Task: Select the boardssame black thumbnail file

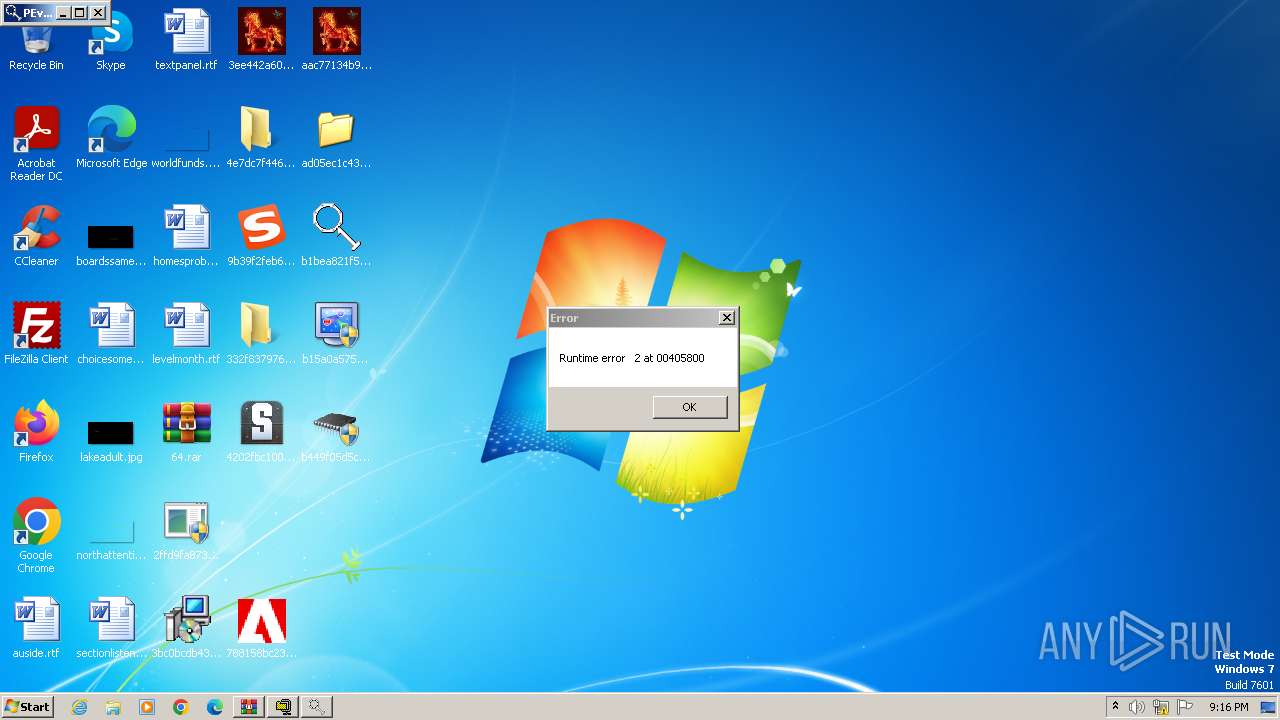Action: 111,245
